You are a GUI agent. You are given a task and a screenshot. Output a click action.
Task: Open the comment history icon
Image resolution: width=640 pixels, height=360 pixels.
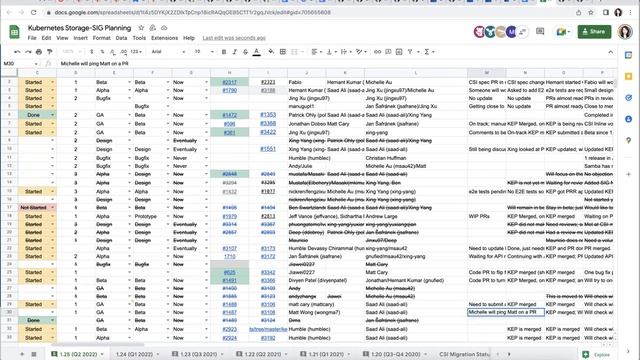(540, 31)
